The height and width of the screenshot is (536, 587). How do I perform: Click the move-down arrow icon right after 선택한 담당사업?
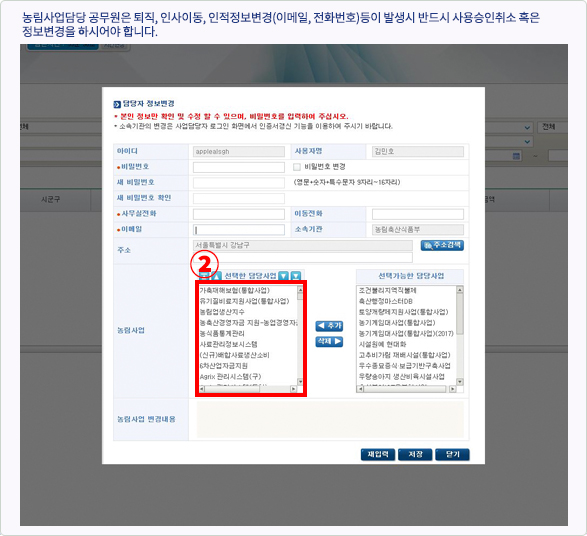click(x=284, y=276)
